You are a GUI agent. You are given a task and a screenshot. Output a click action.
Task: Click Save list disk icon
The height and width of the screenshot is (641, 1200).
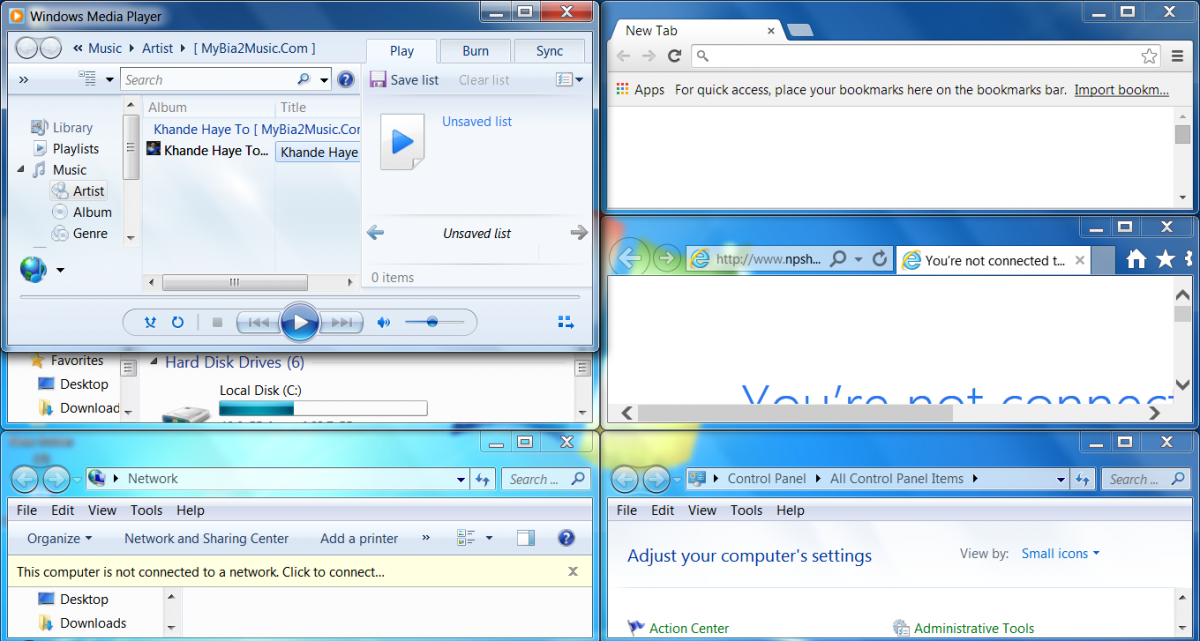pos(378,80)
